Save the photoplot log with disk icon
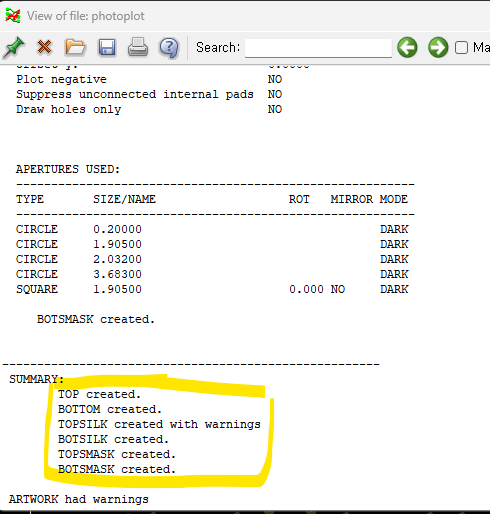The width and height of the screenshot is (490, 514). click(107, 47)
